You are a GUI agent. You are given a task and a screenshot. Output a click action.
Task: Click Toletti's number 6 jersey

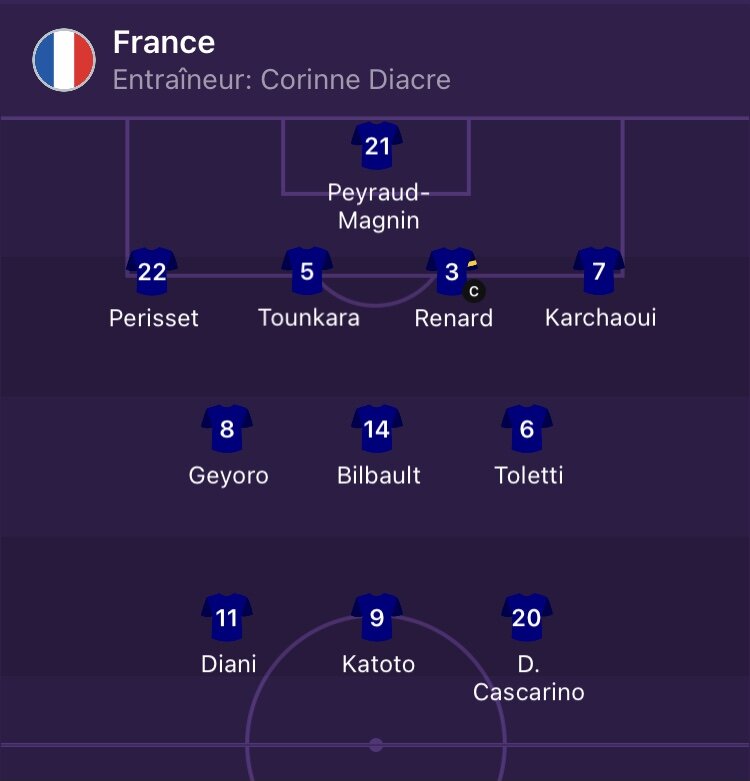tap(527, 430)
